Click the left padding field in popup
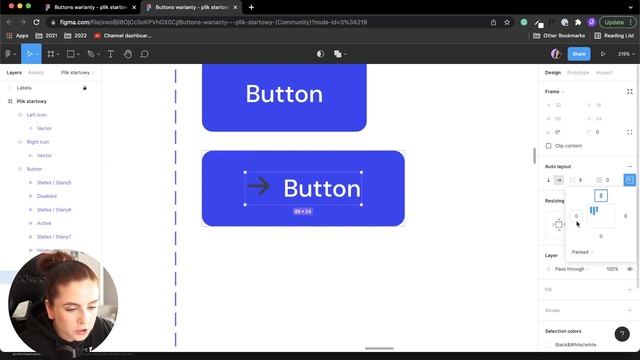The image size is (640, 360). 576,216
